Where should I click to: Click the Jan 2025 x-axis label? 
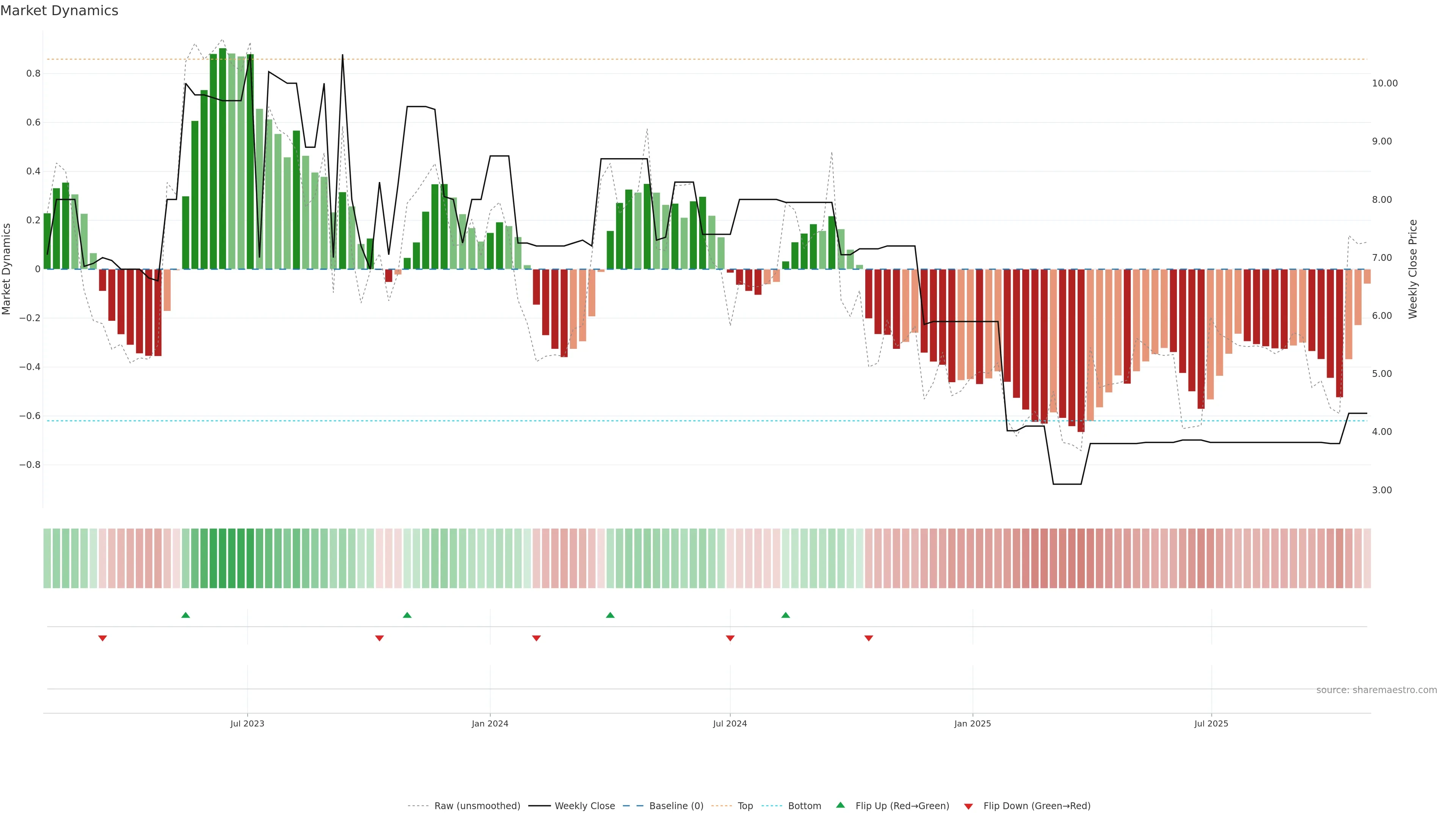click(972, 723)
